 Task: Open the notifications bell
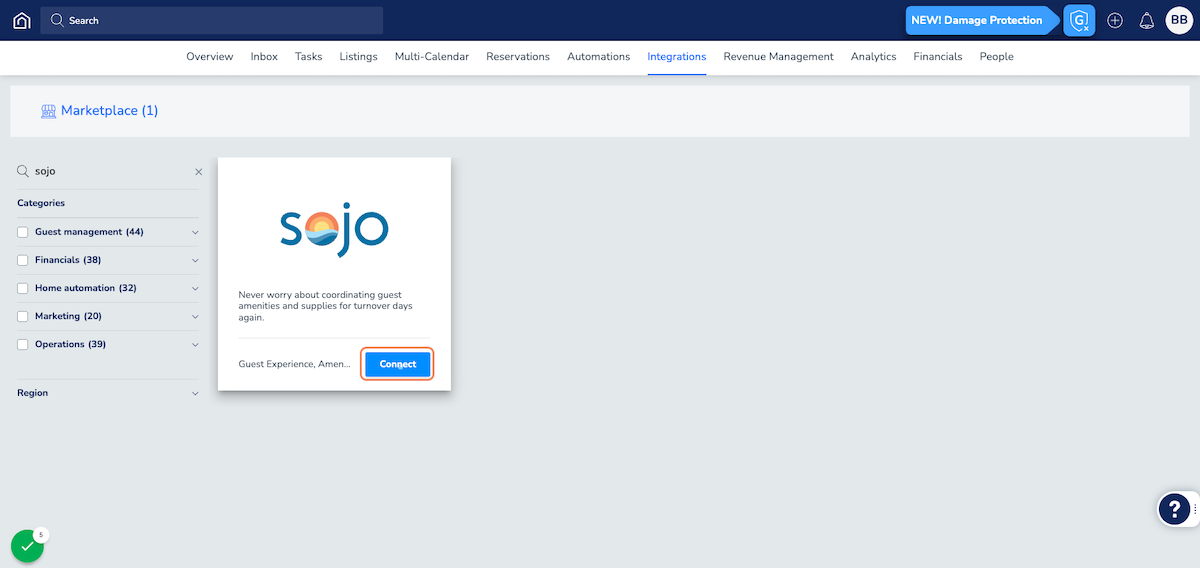(x=1147, y=20)
